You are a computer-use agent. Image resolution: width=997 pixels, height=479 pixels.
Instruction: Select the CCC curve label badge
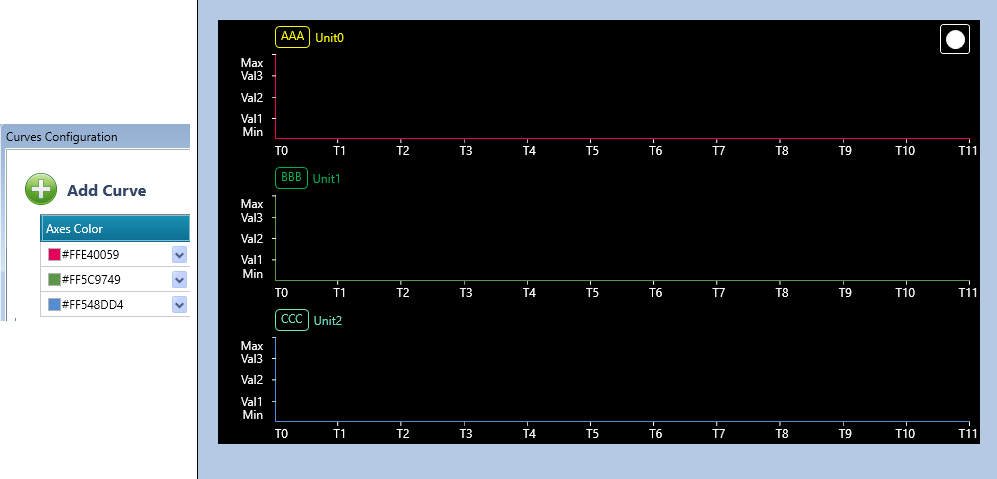click(x=291, y=320)
